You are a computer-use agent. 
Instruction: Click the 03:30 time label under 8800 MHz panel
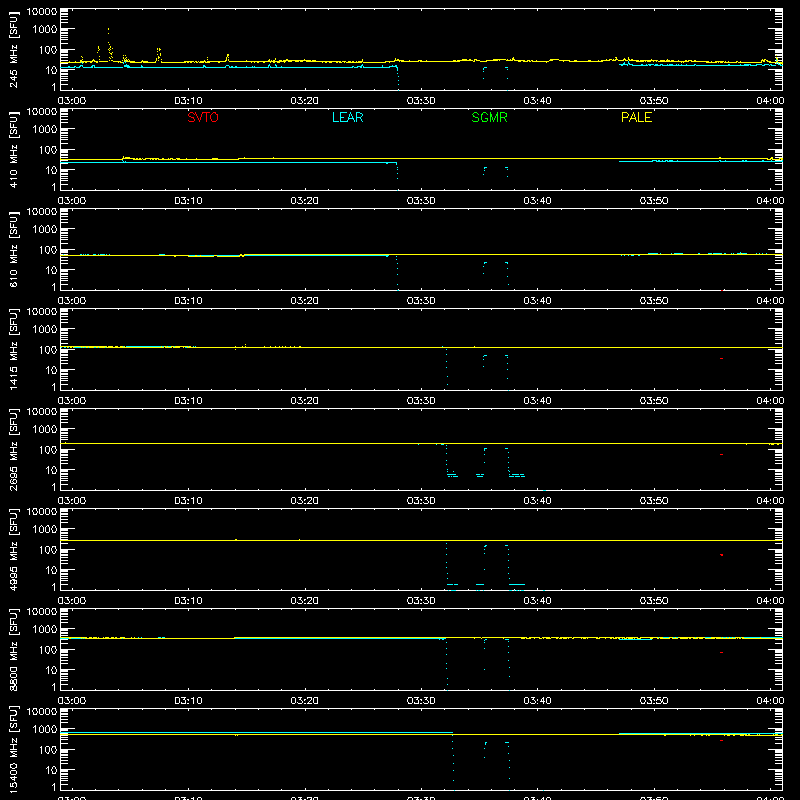click(421, 701)
